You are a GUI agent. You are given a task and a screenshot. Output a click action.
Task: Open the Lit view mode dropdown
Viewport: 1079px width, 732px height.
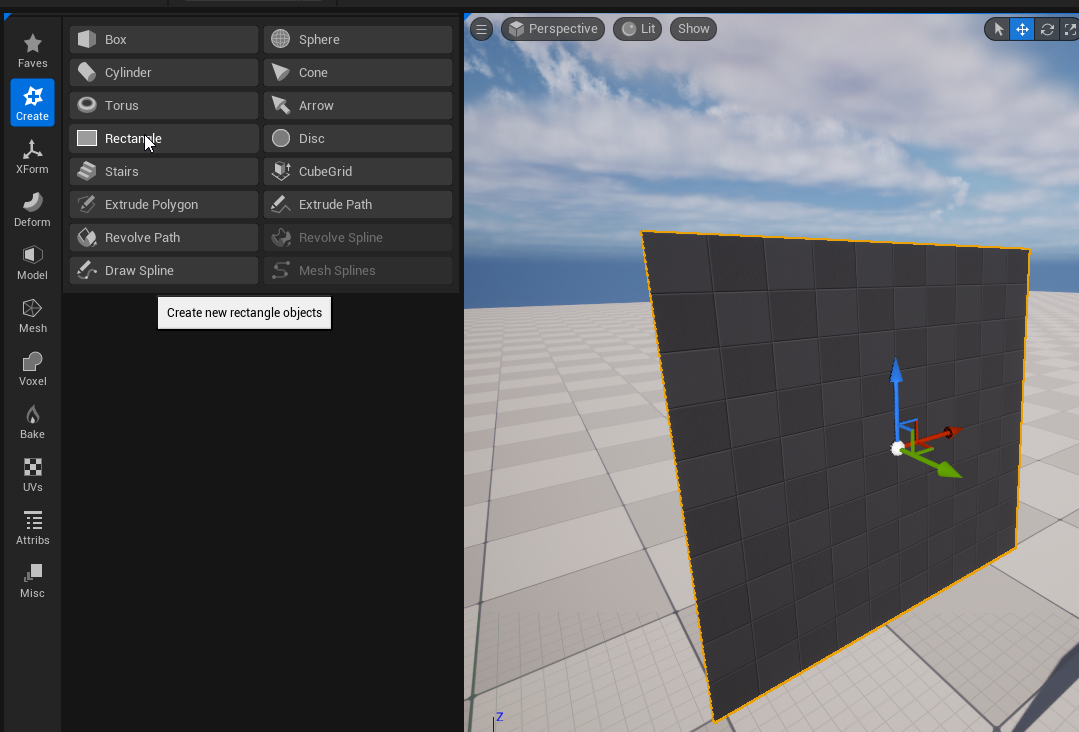pyautogui.click(x=638, y=29)
